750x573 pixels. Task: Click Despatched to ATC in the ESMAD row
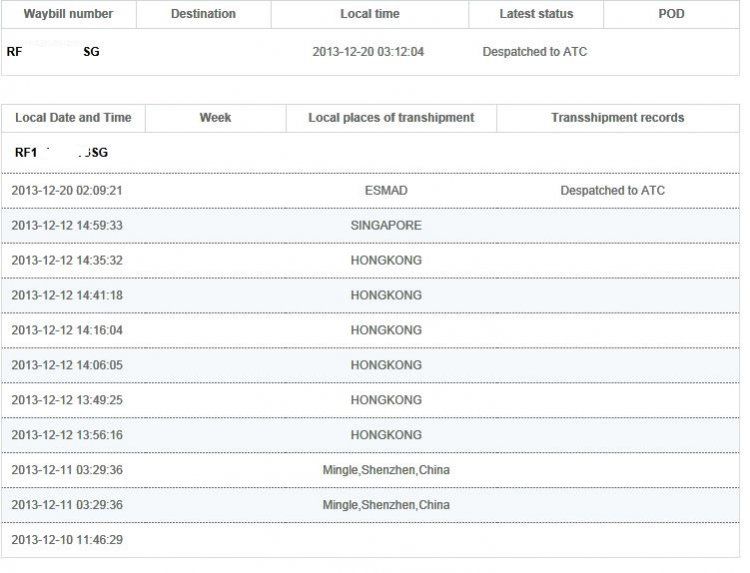point(613,190)
